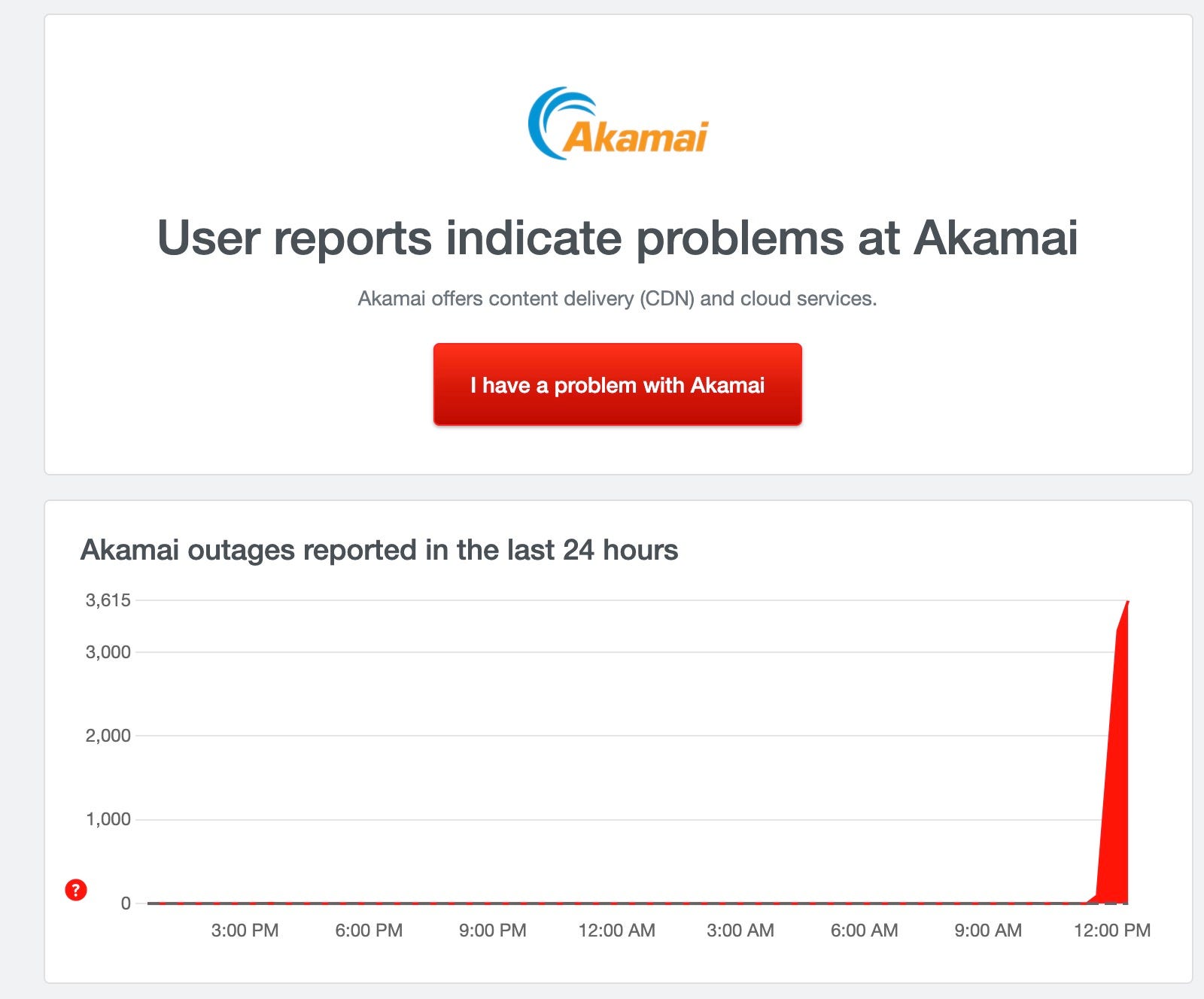This screenshot has width=1204, height=999.
Task: Click the 6:00 AM time marker
Action: [x=865, y=931]
